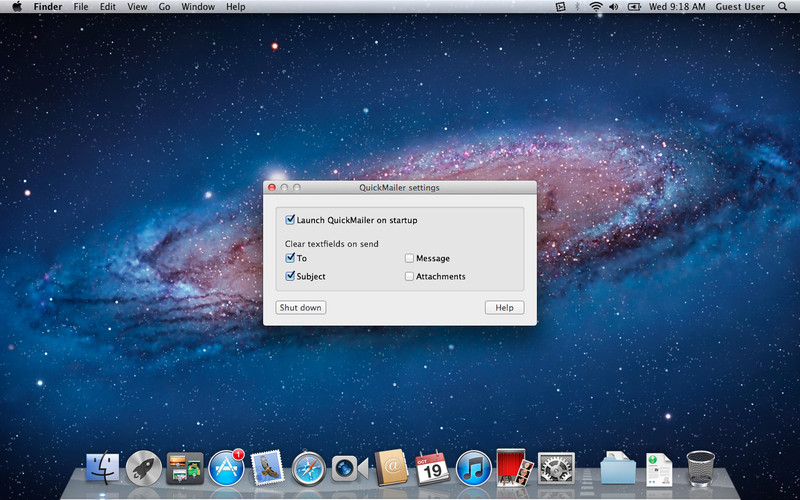Enable the Attachments checkbox
The width and height of the screenshot is (800, 500).
409,276
